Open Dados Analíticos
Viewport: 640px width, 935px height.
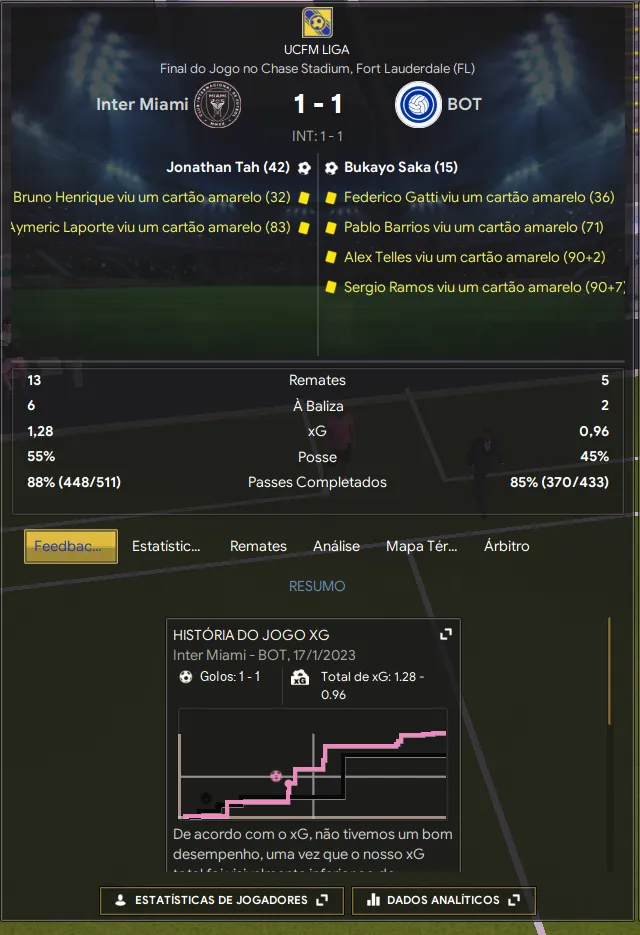pyautogui.click(x=443, y=900)
